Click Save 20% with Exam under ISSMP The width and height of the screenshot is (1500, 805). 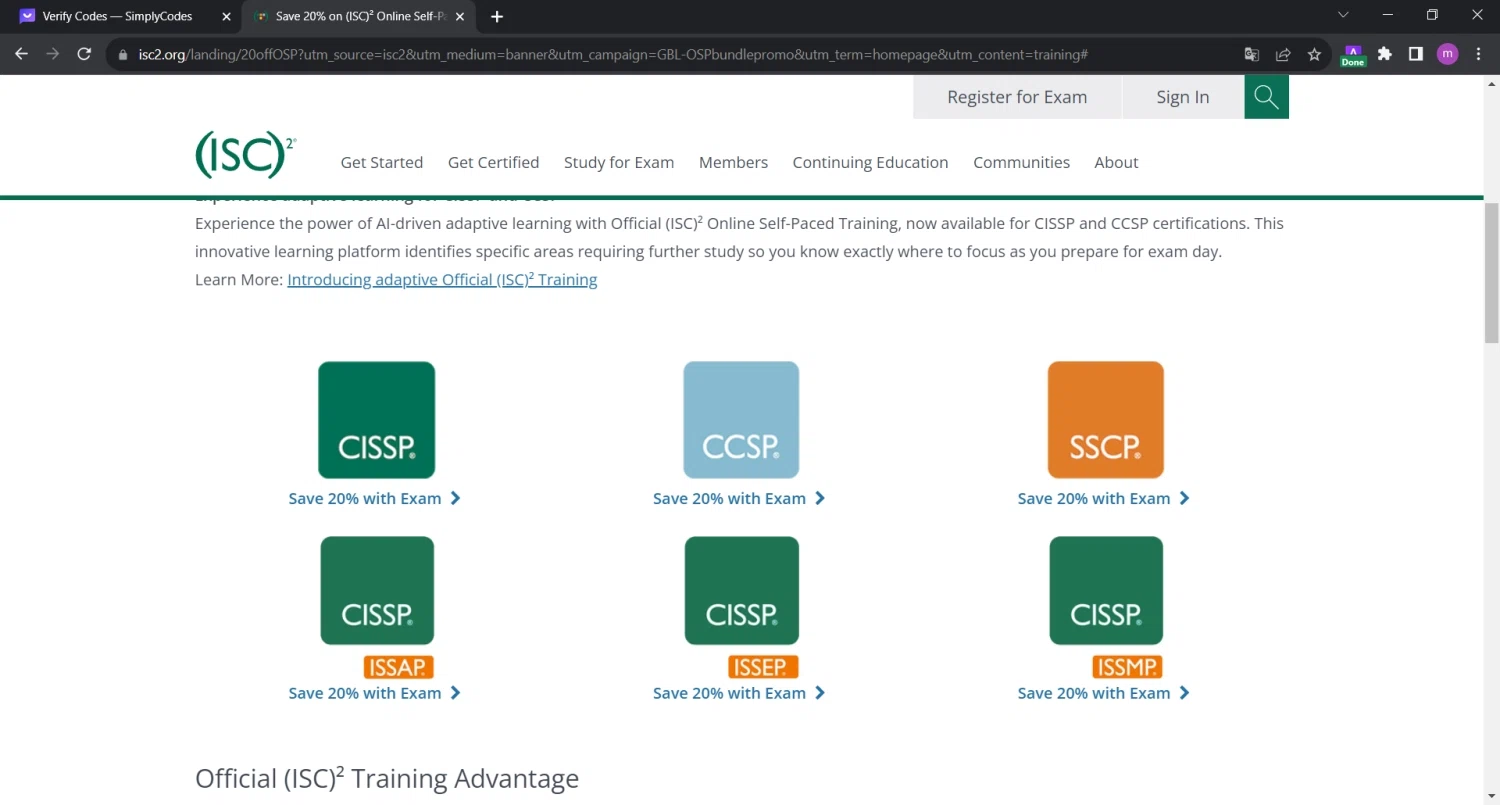(x=1104, y=693)
